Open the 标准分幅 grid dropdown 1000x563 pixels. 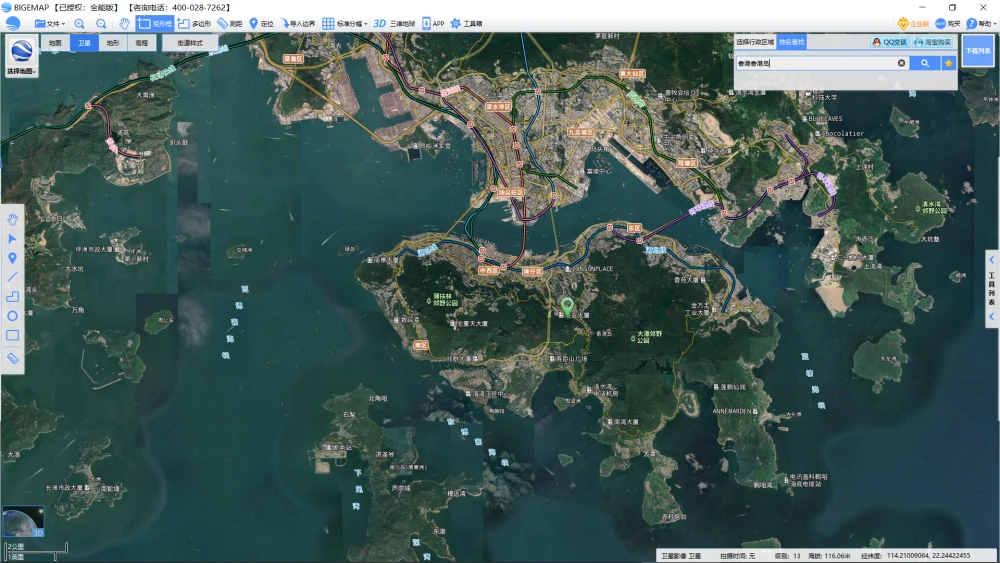345,24
